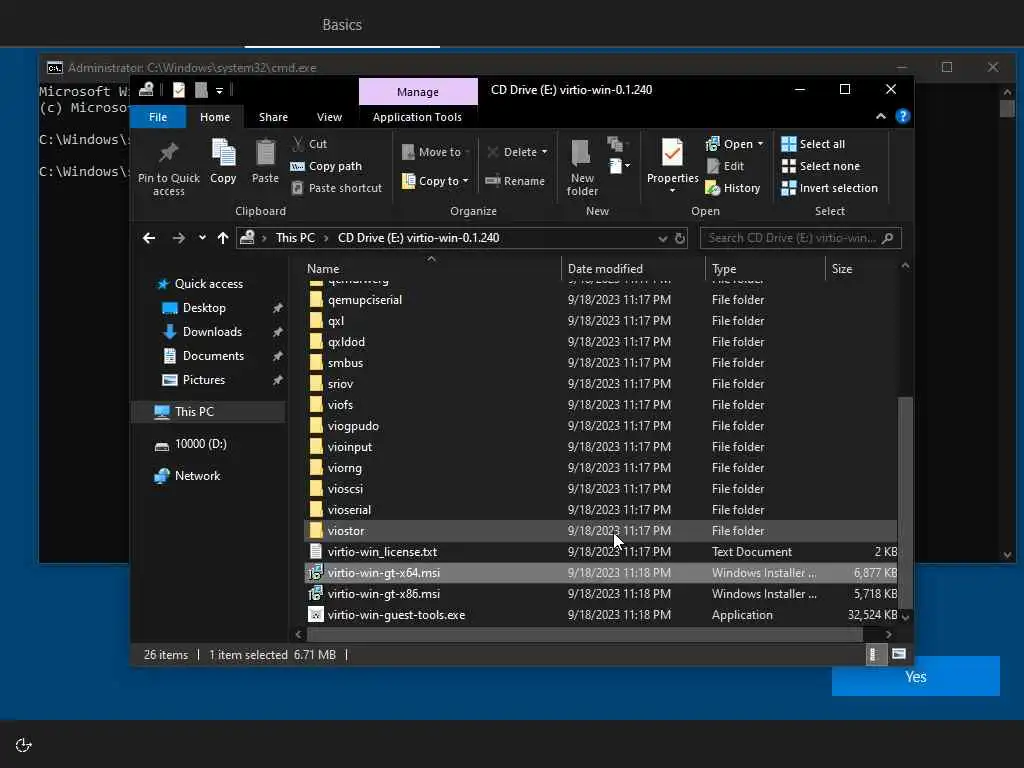Image resolution: width=1024 pixels, height=768 pixels.
Task: Click This PC in address breadcrumb
Action: pyautogui.click(x=295, y=238)
